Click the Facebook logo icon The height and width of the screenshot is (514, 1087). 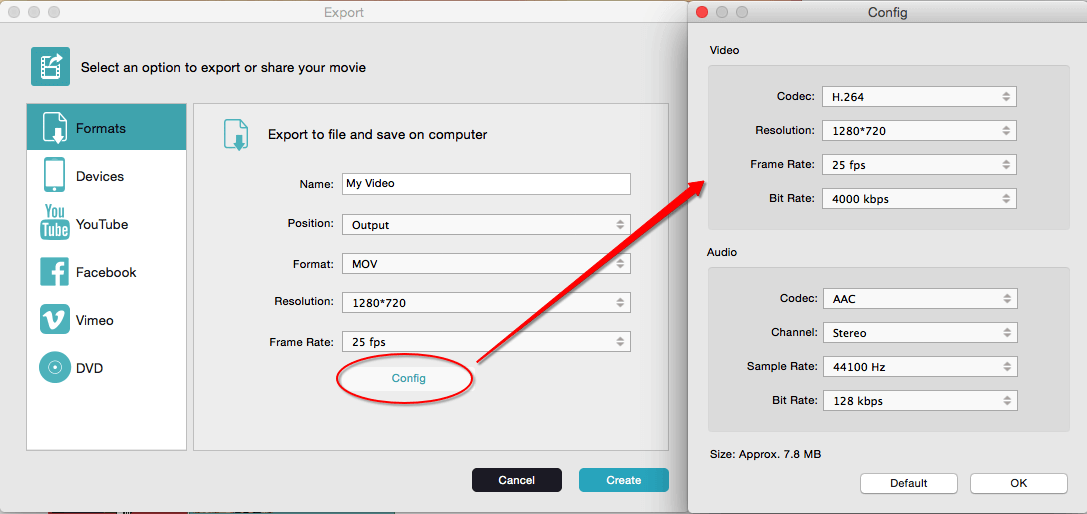tap(54, 272)
